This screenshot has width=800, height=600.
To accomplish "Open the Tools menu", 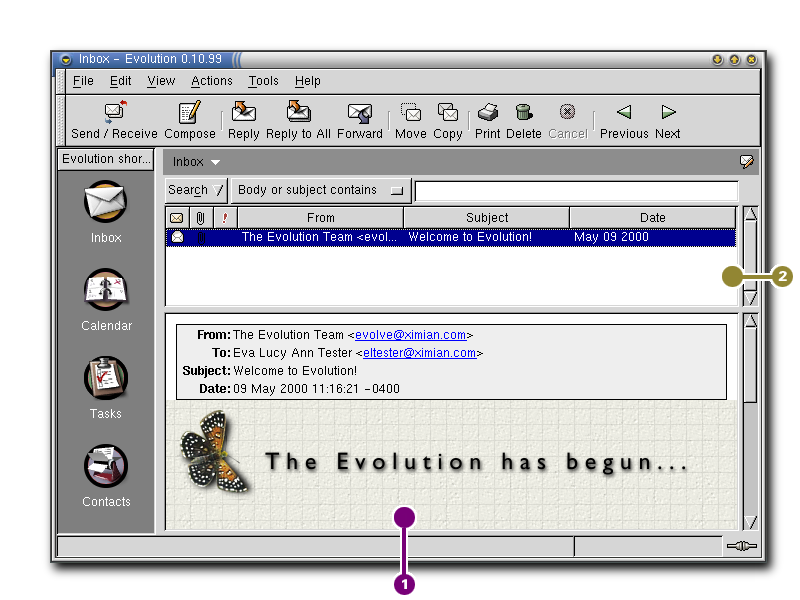I will (263, 81).
